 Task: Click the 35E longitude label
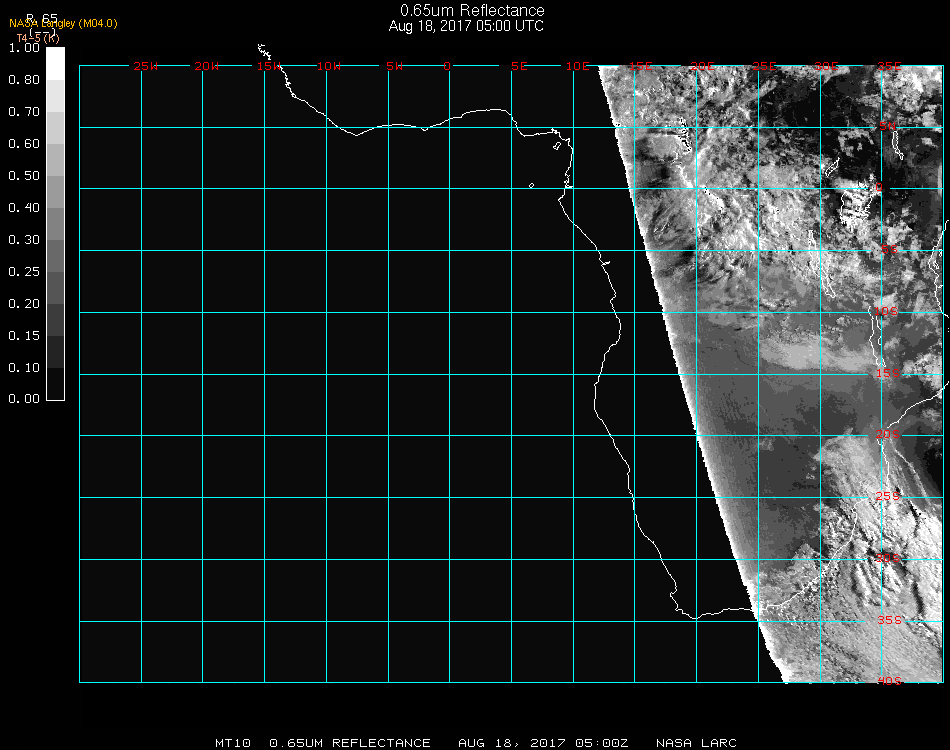click(x=889, y=66)
